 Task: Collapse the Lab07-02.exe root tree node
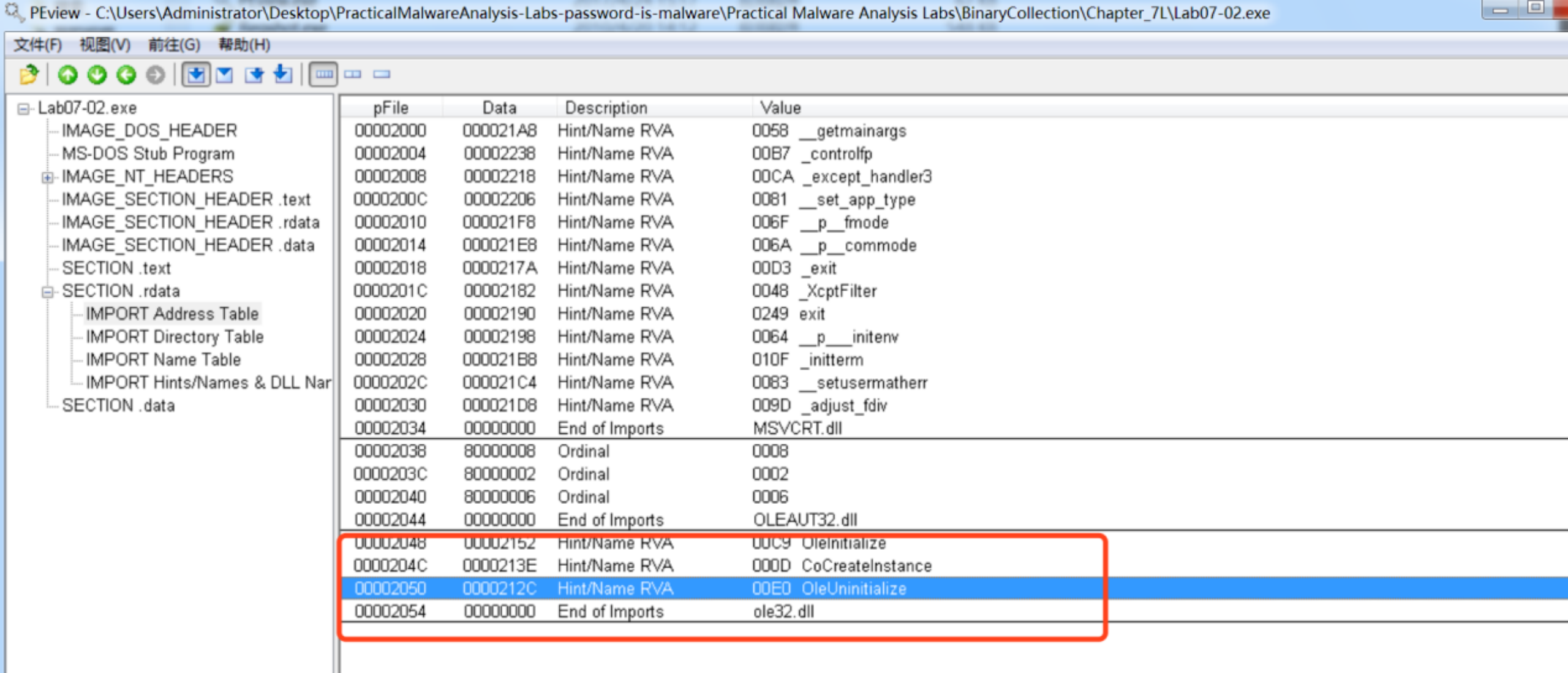[x=23, y=109]
